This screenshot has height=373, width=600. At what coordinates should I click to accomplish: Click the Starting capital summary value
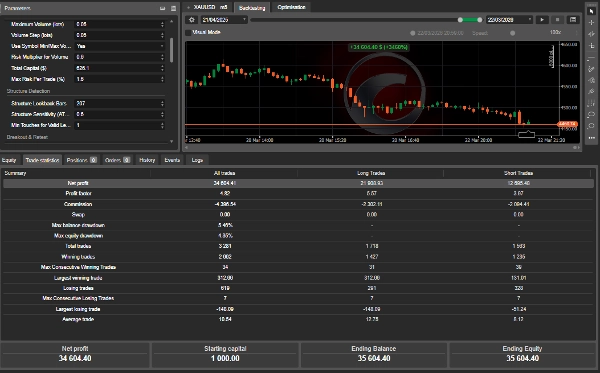[225, 358]
